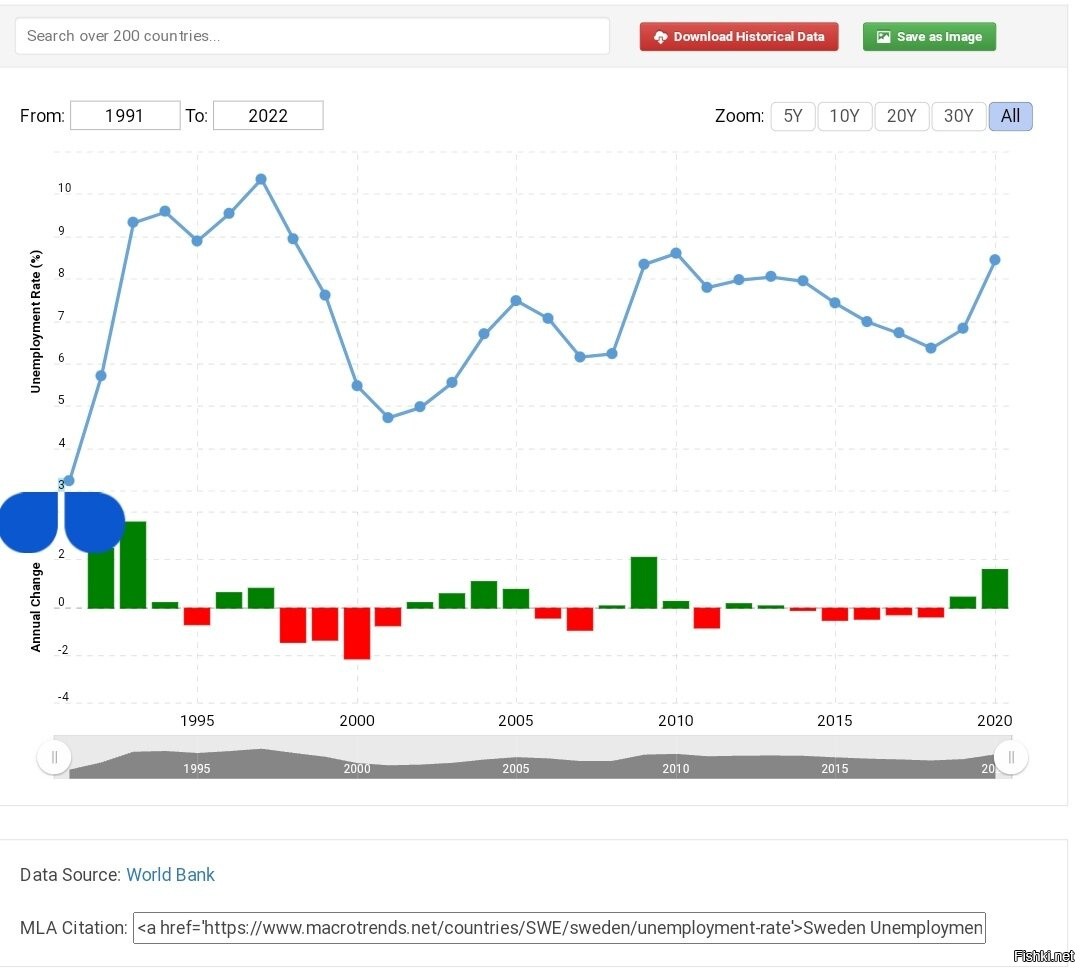This screenshot has width=1080, height=968.
Task: Click the 2009 green annual change bar
Action: (x=644, y=582)
